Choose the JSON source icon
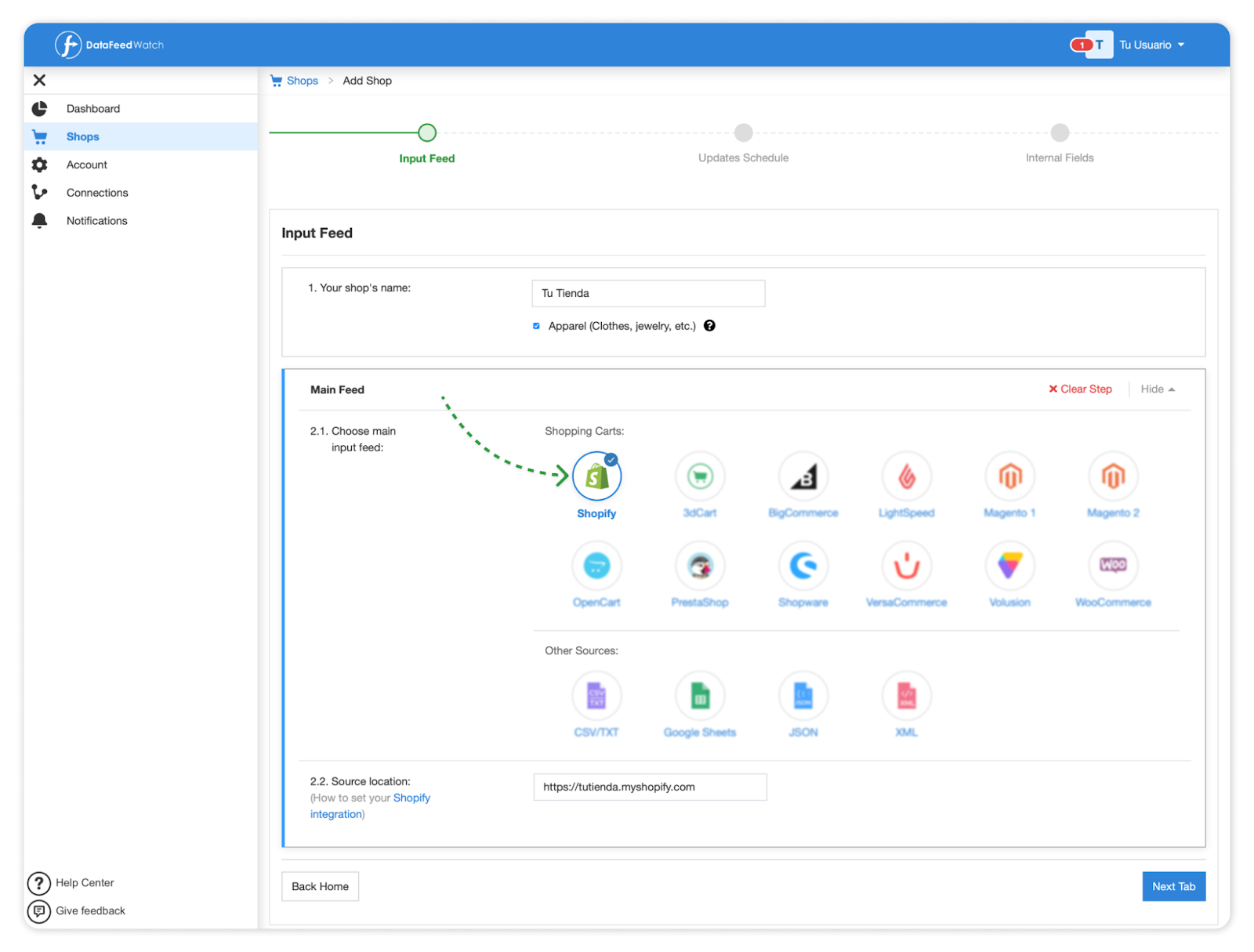The height and width of the screenshot is (952, 1254). [803, 696]
